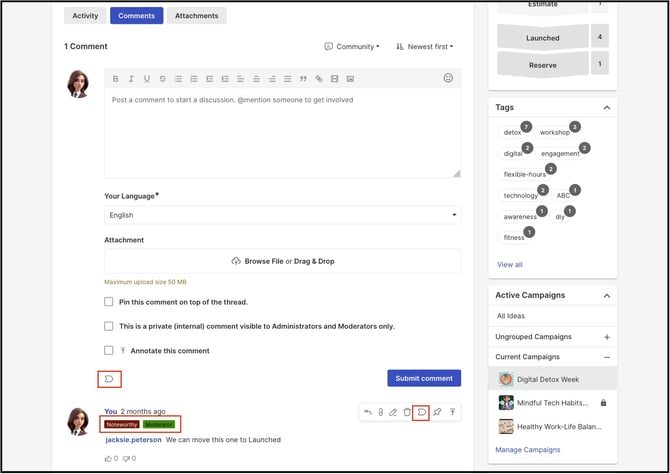Open the Your Language English dropdown
The image size is (670, 474).
[x=282, y=215]
